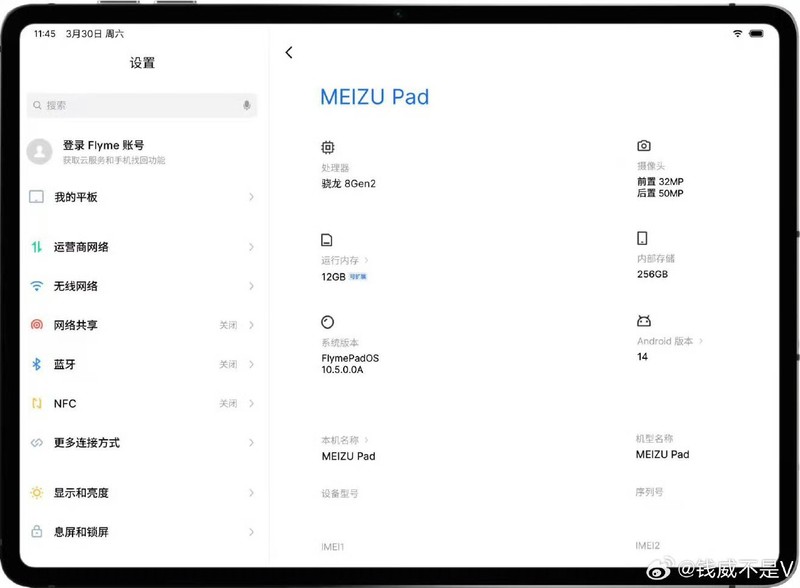This screenshot has height=588, width=800.
Task: Click the 256GB storage value
Action: point(652,274)
